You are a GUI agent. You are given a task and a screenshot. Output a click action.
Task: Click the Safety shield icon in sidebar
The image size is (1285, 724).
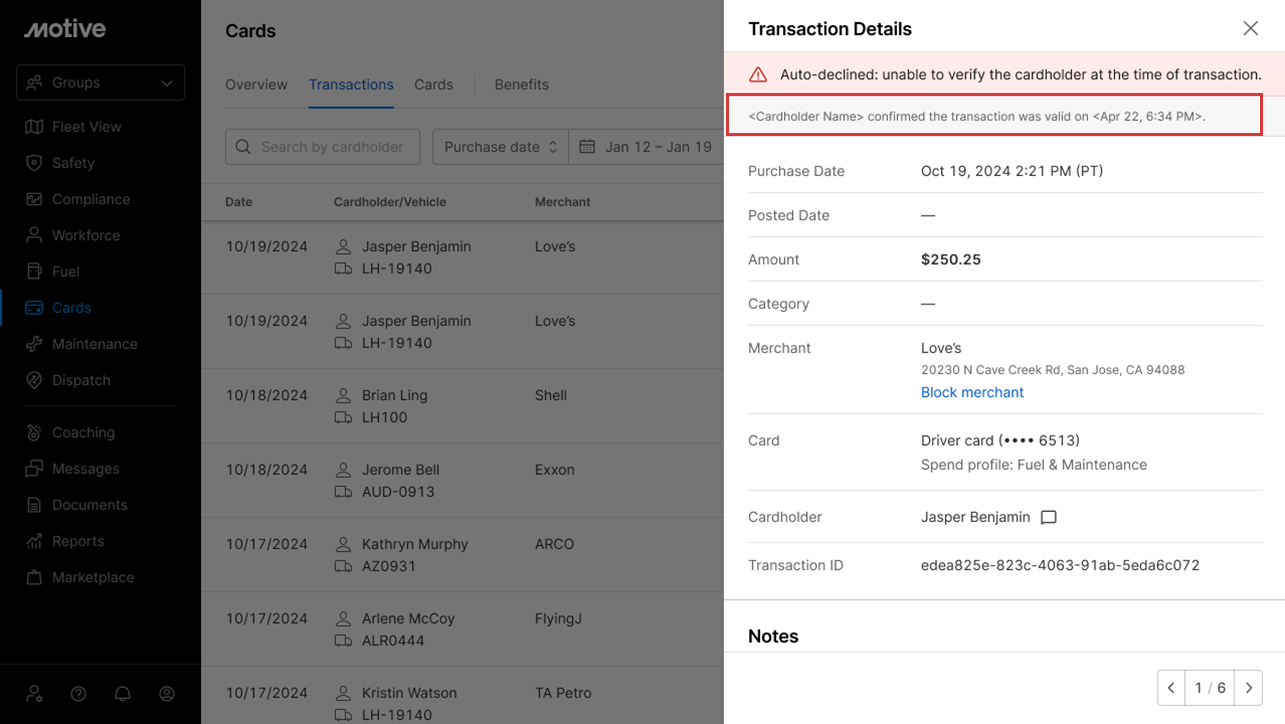tap(35, 163)
